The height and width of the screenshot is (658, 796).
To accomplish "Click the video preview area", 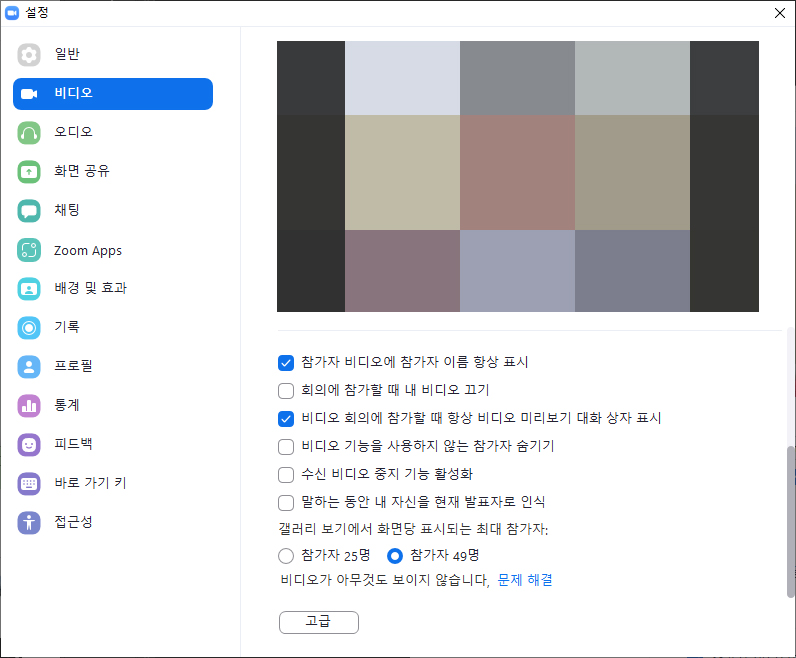I will click(x=518, y=176).
